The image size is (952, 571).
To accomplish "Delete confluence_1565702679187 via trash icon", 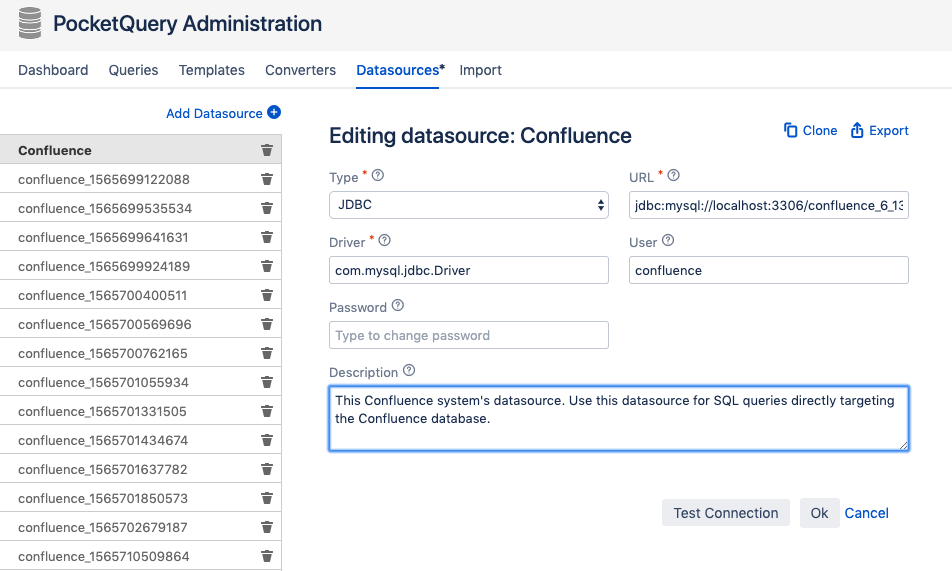I will click(267, 527).
